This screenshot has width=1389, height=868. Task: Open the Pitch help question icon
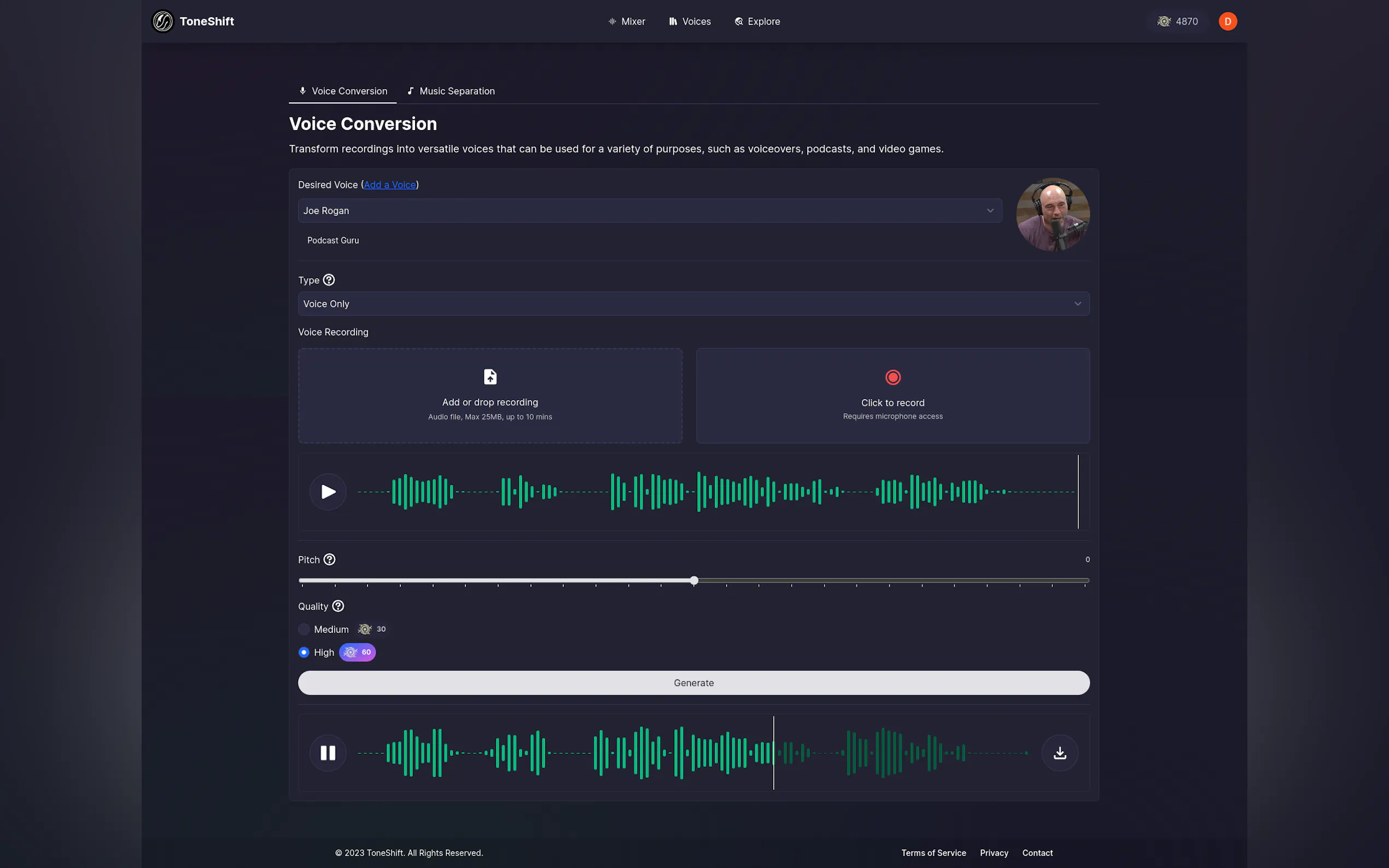click(x=330, y=560)
